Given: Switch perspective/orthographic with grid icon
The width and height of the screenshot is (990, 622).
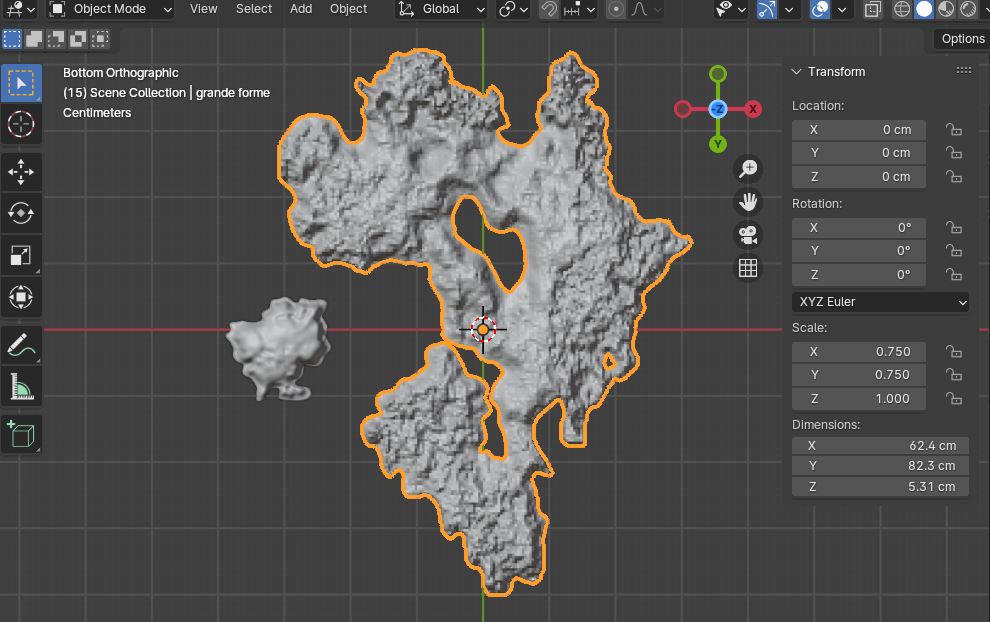Looking at the screenshot, I should (748, 268).
